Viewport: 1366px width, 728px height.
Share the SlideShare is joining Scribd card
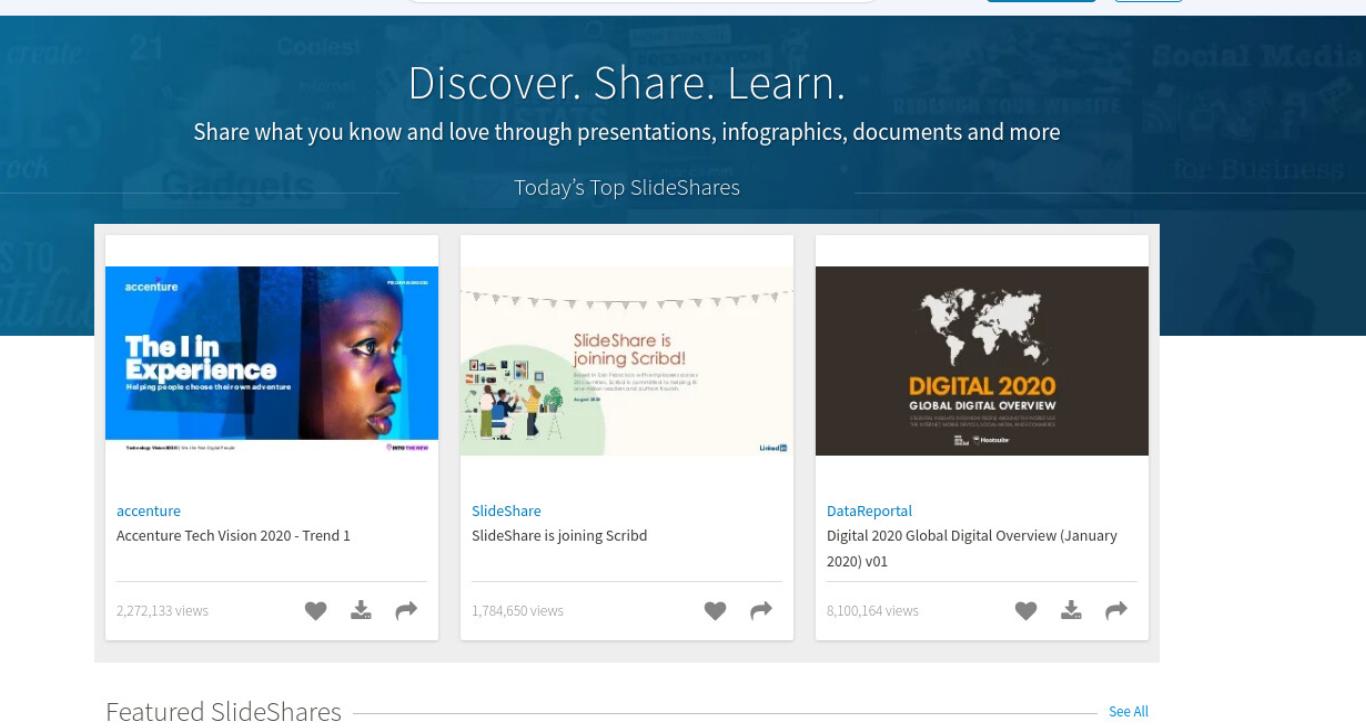click(x=761, y=610)
